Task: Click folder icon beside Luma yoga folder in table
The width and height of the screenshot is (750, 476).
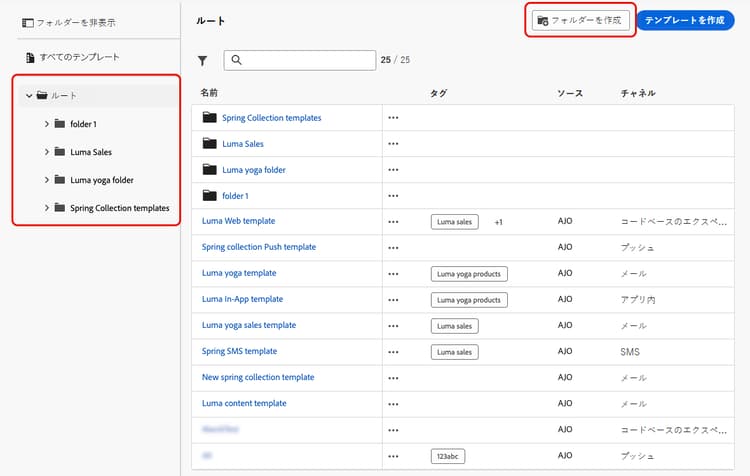Action: [x=210, y=169]
